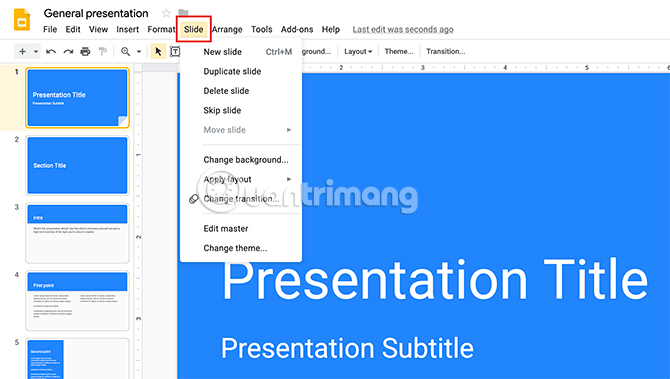
Task: Redo the last action
Action: pos(68,52)
